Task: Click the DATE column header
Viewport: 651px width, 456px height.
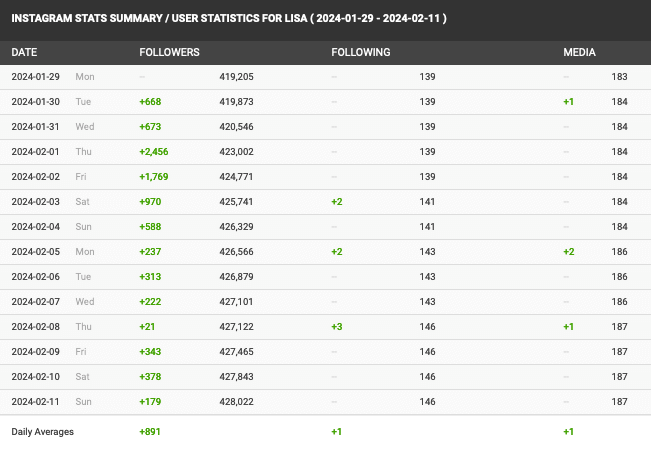Action: [24, 52]
